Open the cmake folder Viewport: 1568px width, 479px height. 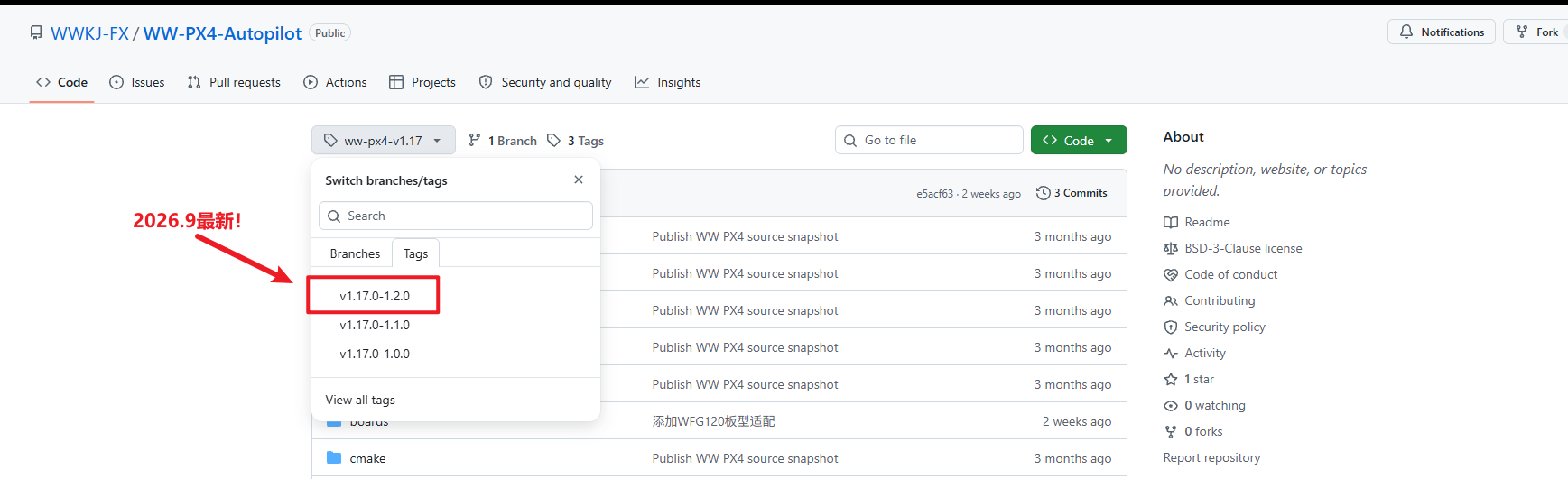coord(367,458)
